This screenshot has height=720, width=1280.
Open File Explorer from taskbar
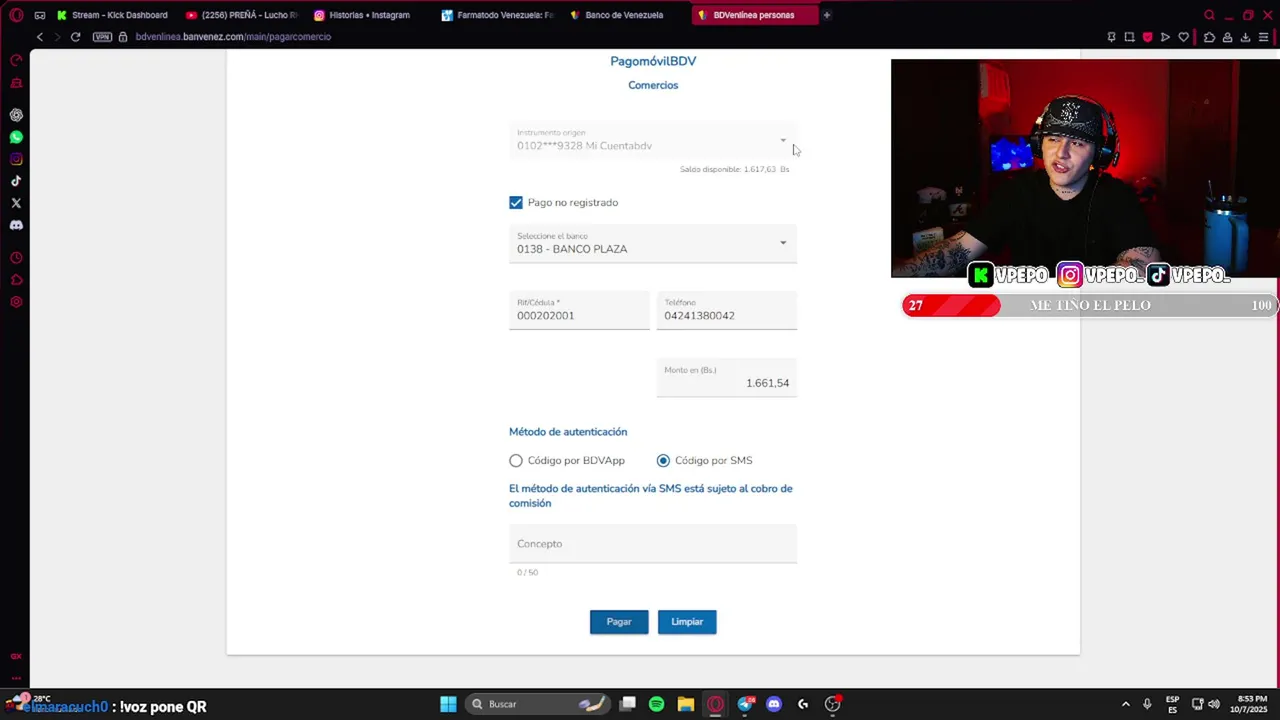tap(686, 704)
